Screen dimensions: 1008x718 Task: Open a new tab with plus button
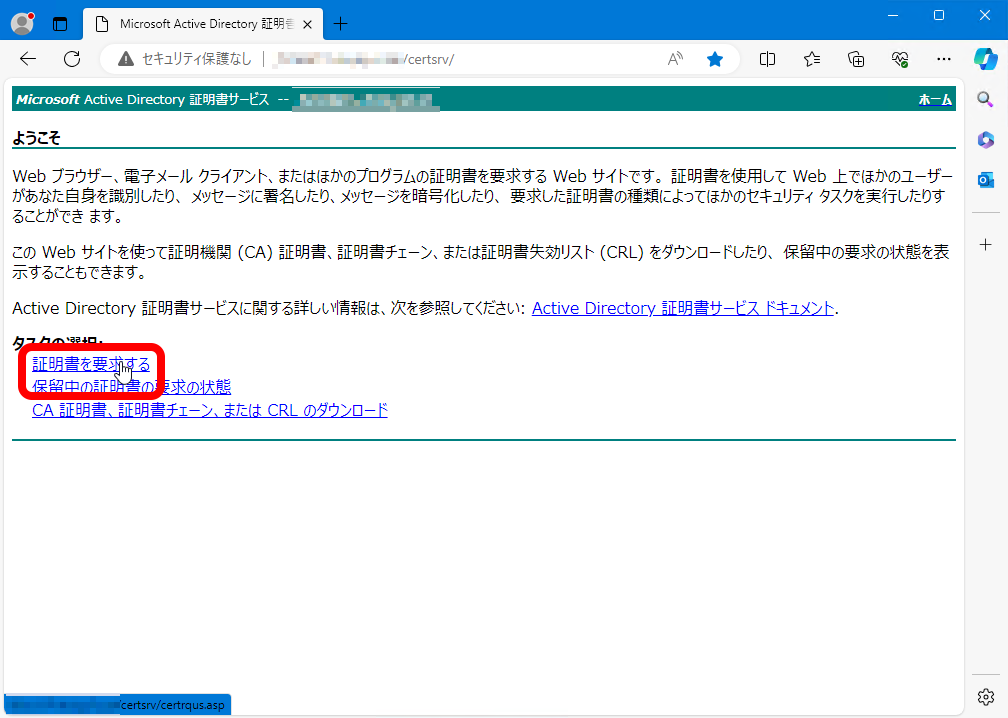341,24
